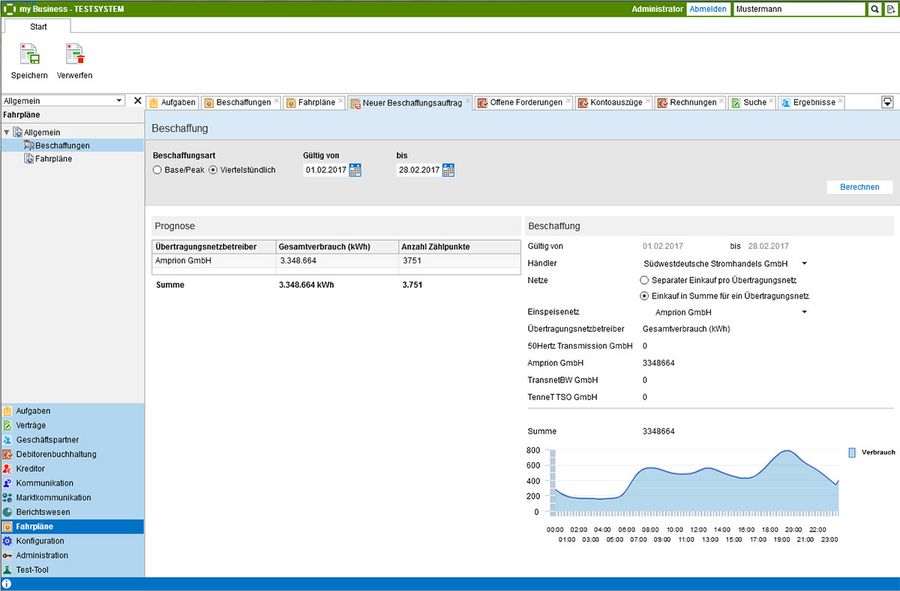
Task: Click the Abmelden logout link
Action: 708,9
